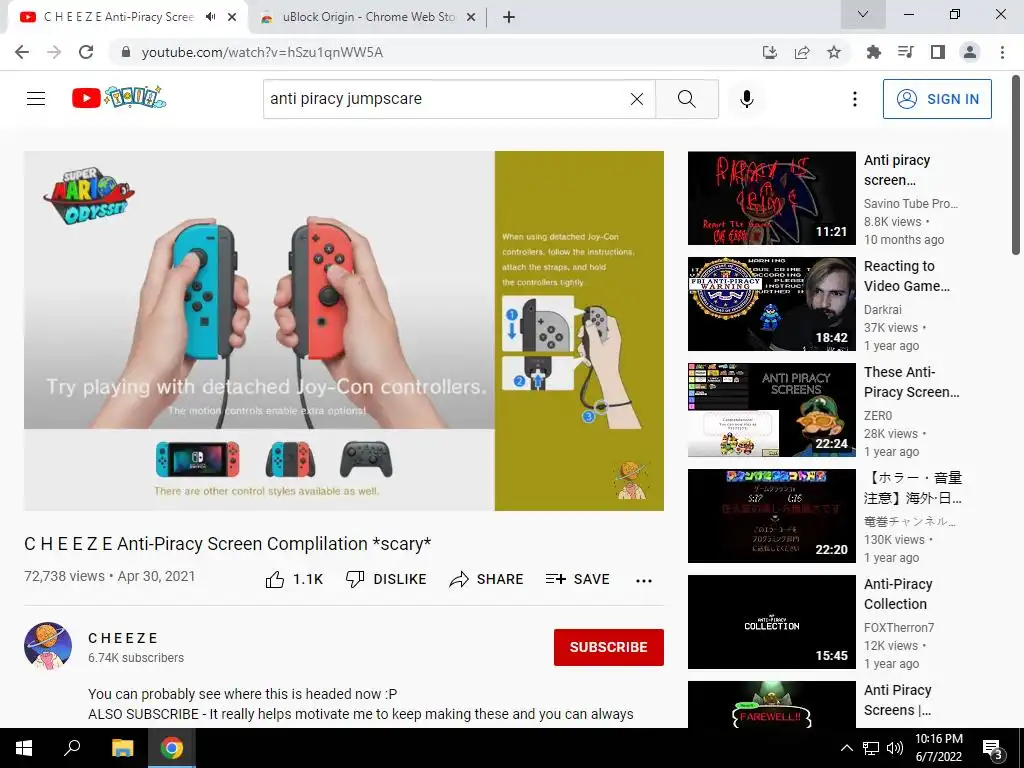Viewport: 1024px width, 768px height.
Task: Open ZER0 22:24 anti piracy thumbnail
Action: (771, 409)
